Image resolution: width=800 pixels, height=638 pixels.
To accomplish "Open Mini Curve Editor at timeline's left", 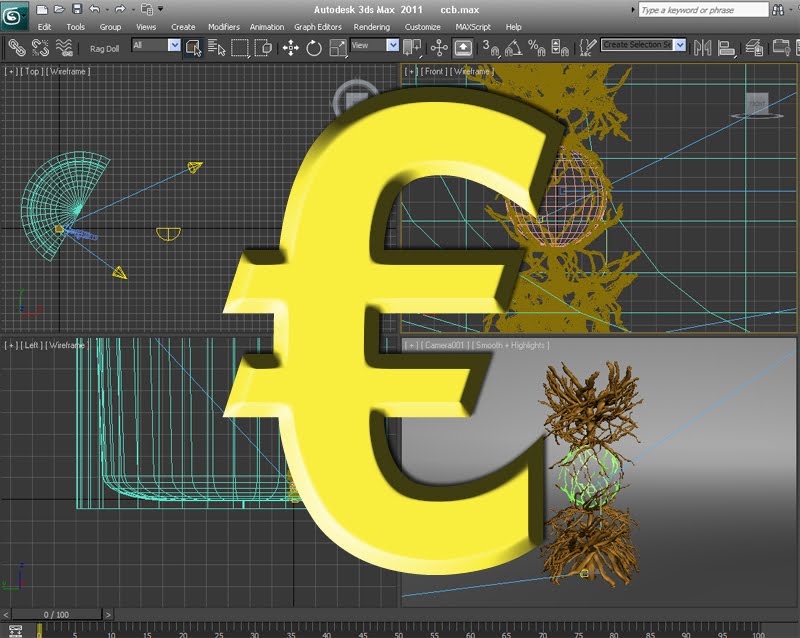I will (x=15, y=630).
